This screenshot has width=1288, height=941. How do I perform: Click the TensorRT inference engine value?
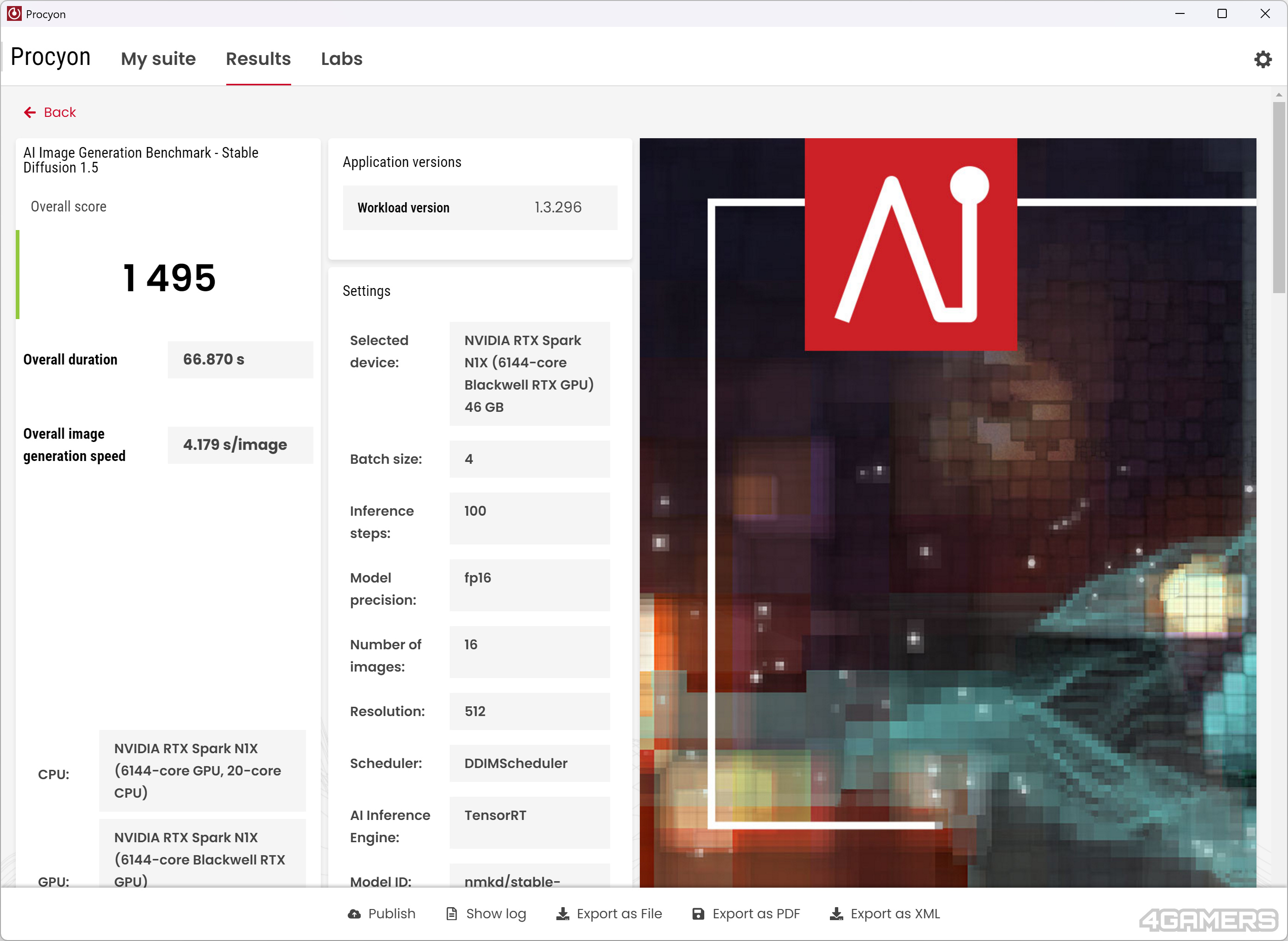pyautogui.click(x=529, y=823)
